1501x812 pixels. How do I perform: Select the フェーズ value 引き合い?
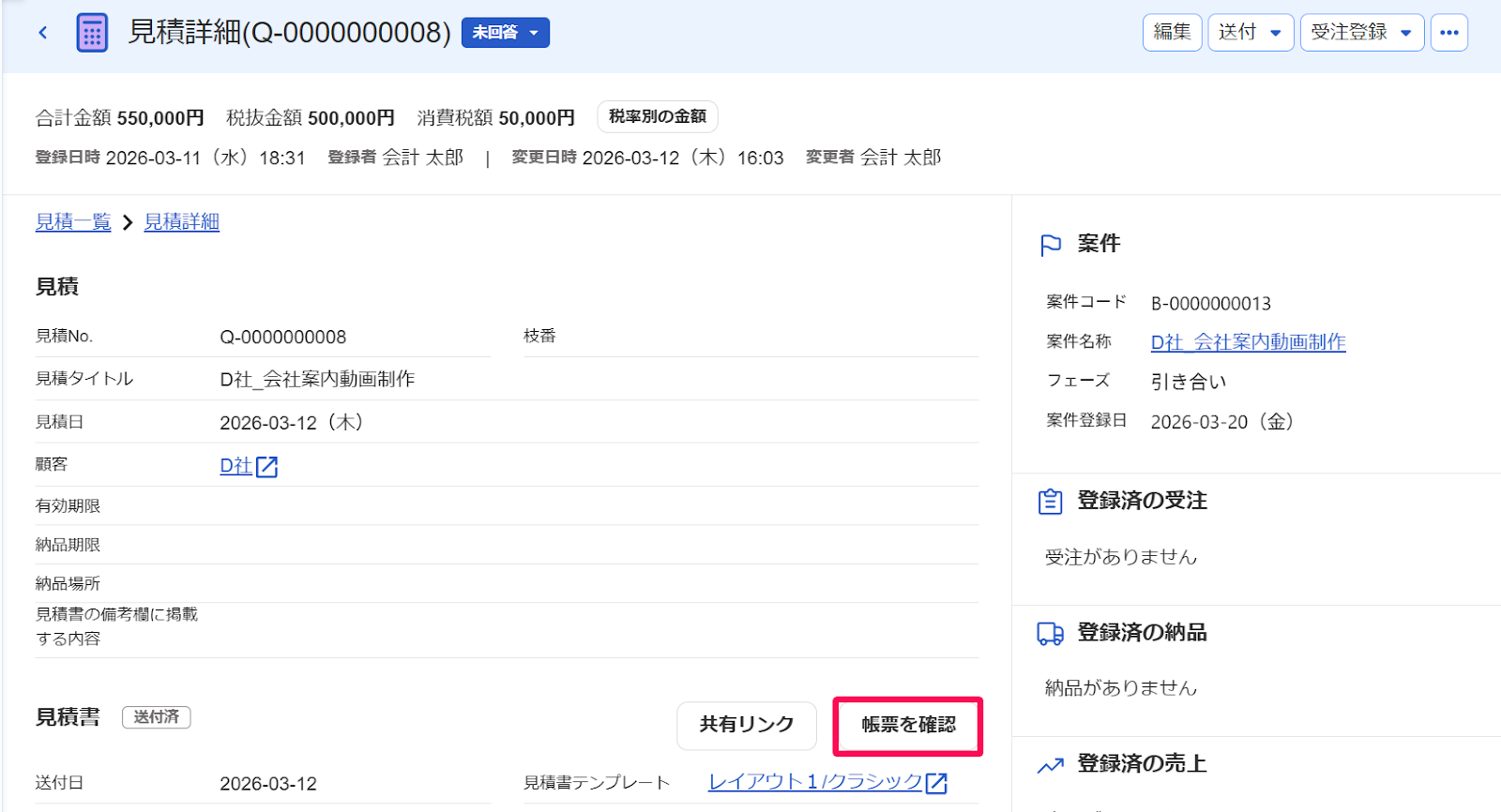coord(1189,382)
